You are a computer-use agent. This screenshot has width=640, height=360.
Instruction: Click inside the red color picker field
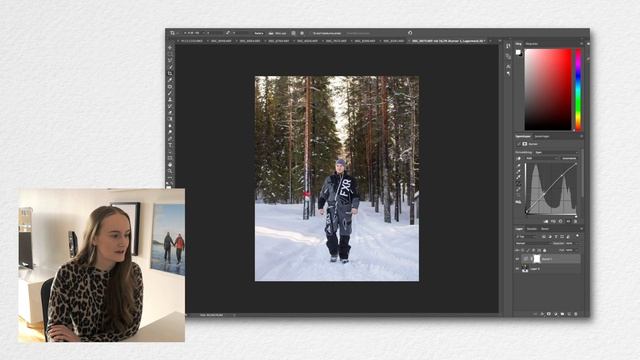[x=548, y=89]
